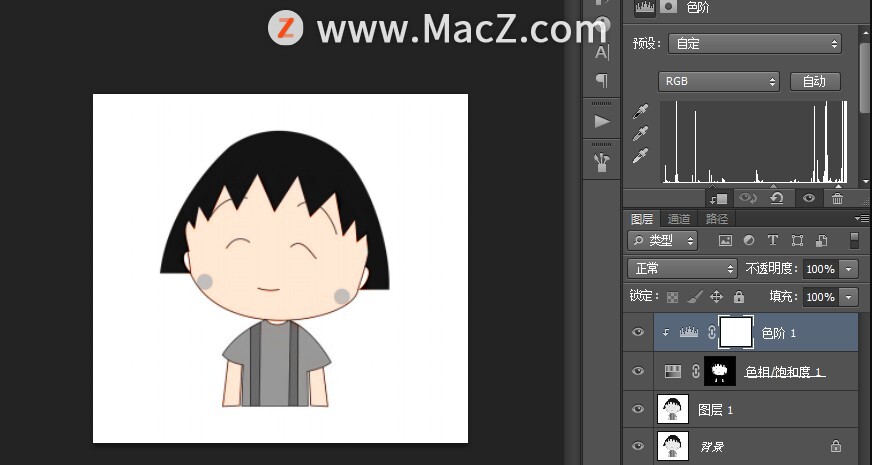Select the 背景 layer name
The height and width of the screenshot is (465, 872).
coord(712,447)
